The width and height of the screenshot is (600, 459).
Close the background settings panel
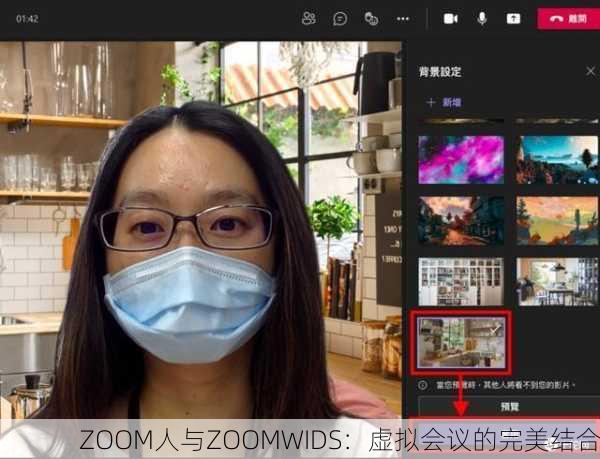tap(590, 71)
